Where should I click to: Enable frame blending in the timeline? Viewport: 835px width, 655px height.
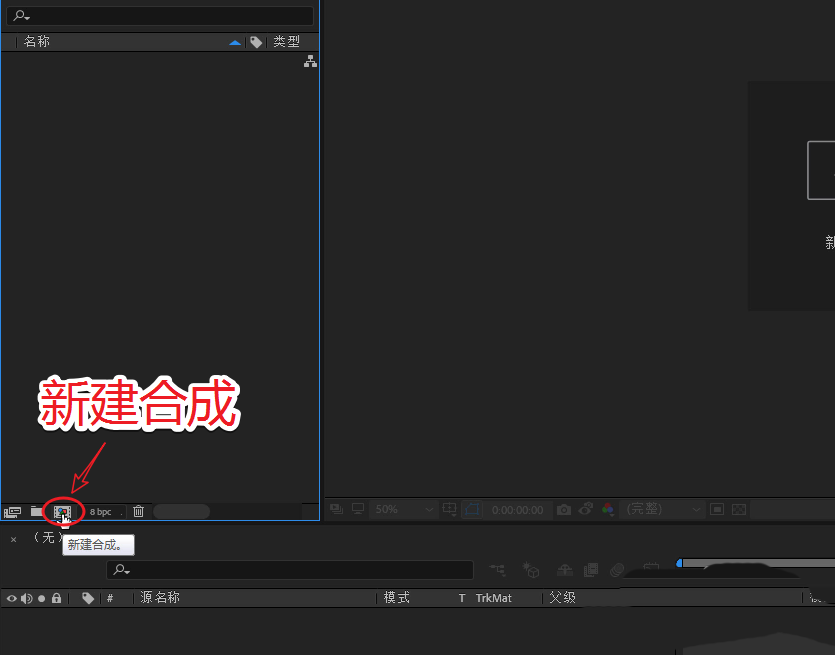coord(590,570)
